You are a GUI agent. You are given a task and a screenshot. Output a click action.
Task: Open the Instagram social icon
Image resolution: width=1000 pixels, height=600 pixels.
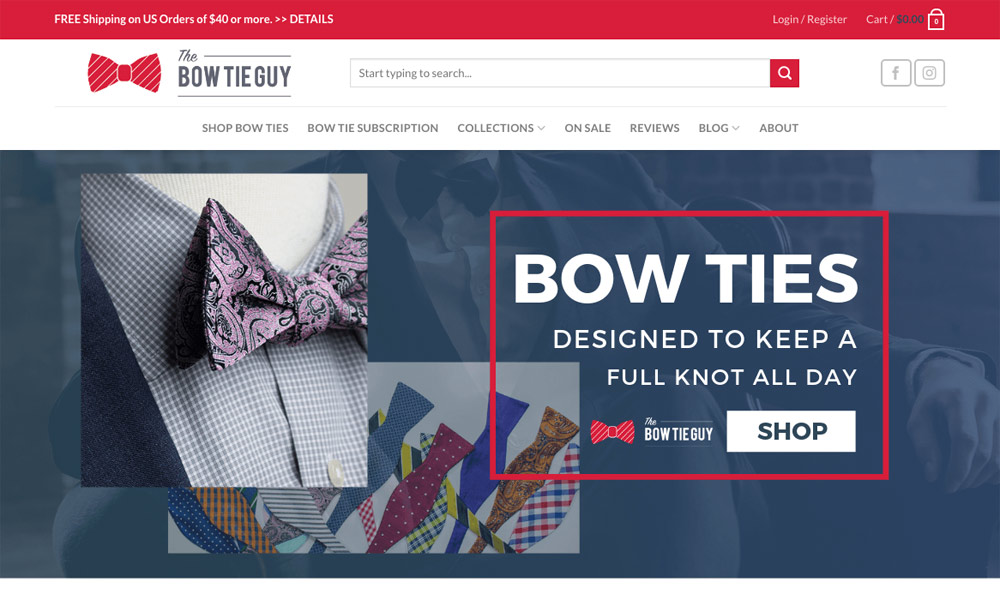(x=929, y=73)
